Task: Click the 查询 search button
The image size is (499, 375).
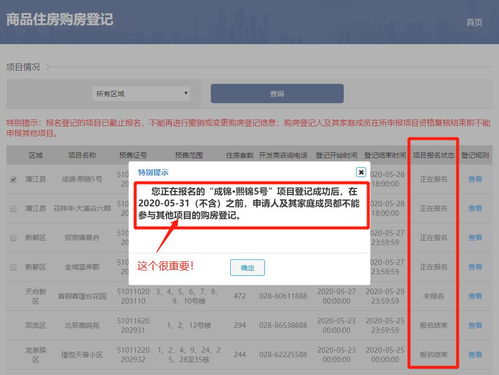Action: (x=277, y=94)
